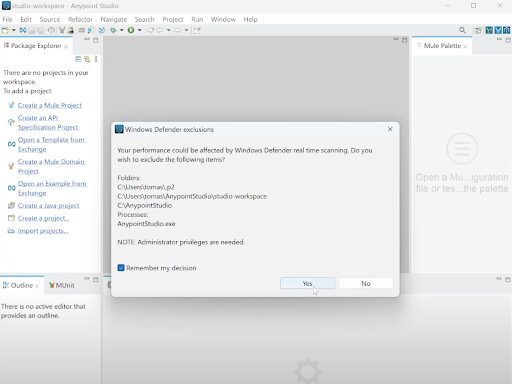Click the 'AnypointStudio.exe' process text
The image size is (512, 384).
(x=146, y=224)
